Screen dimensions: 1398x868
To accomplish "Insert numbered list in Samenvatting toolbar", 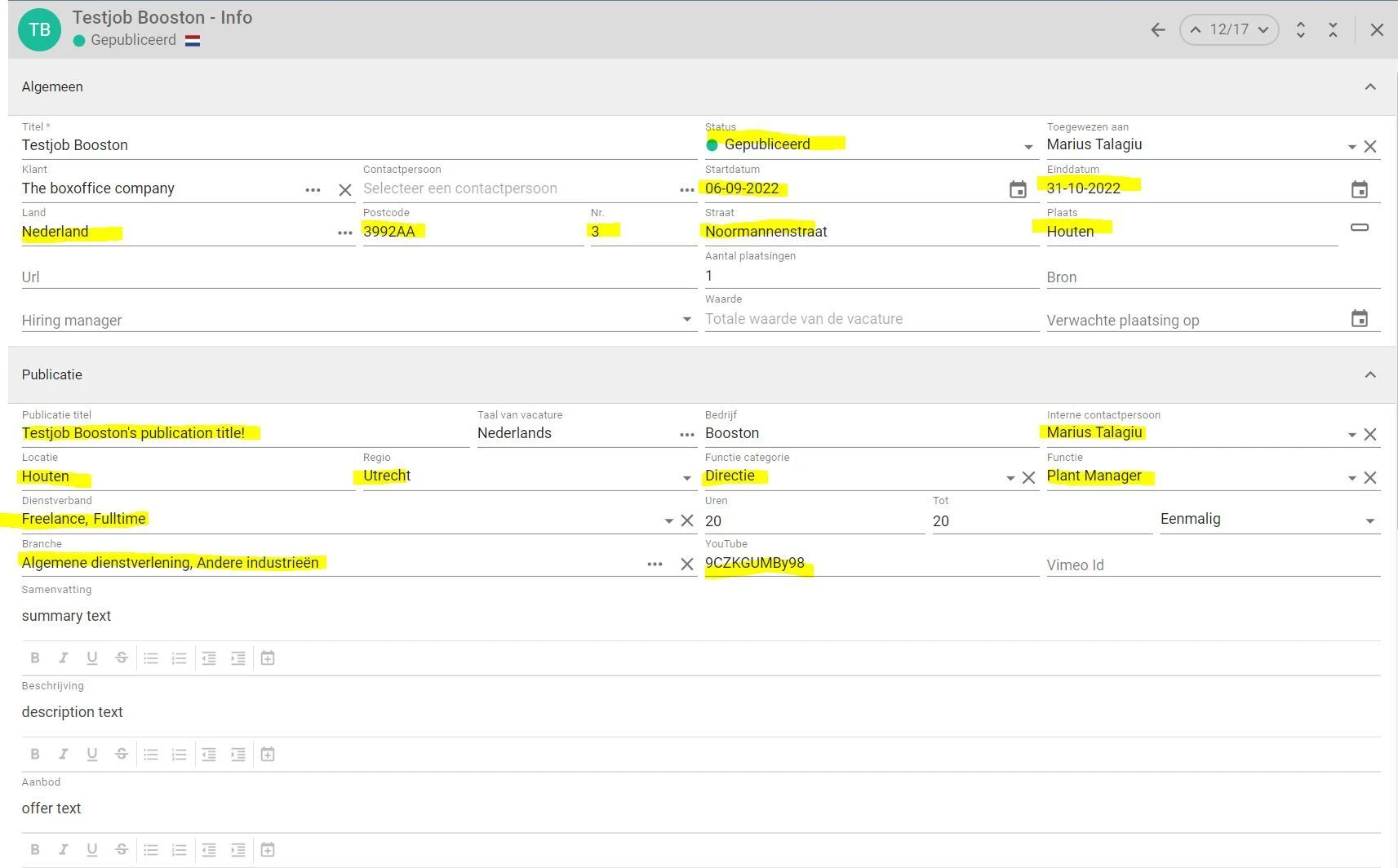I will click(180, 658).
